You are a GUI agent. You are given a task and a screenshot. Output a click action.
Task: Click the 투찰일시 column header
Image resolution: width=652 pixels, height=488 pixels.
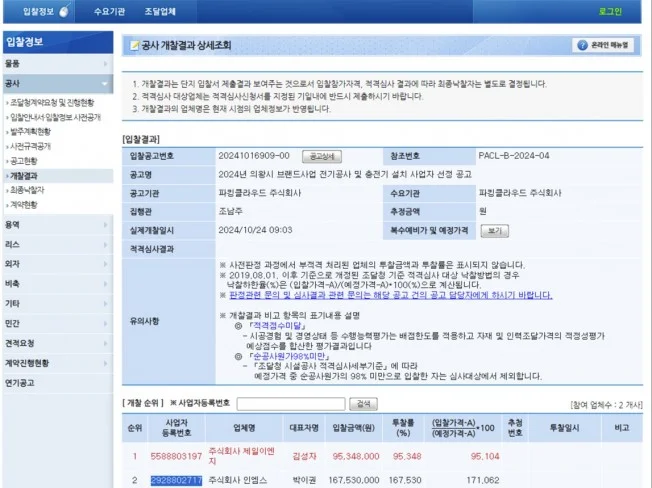(565, 428)
